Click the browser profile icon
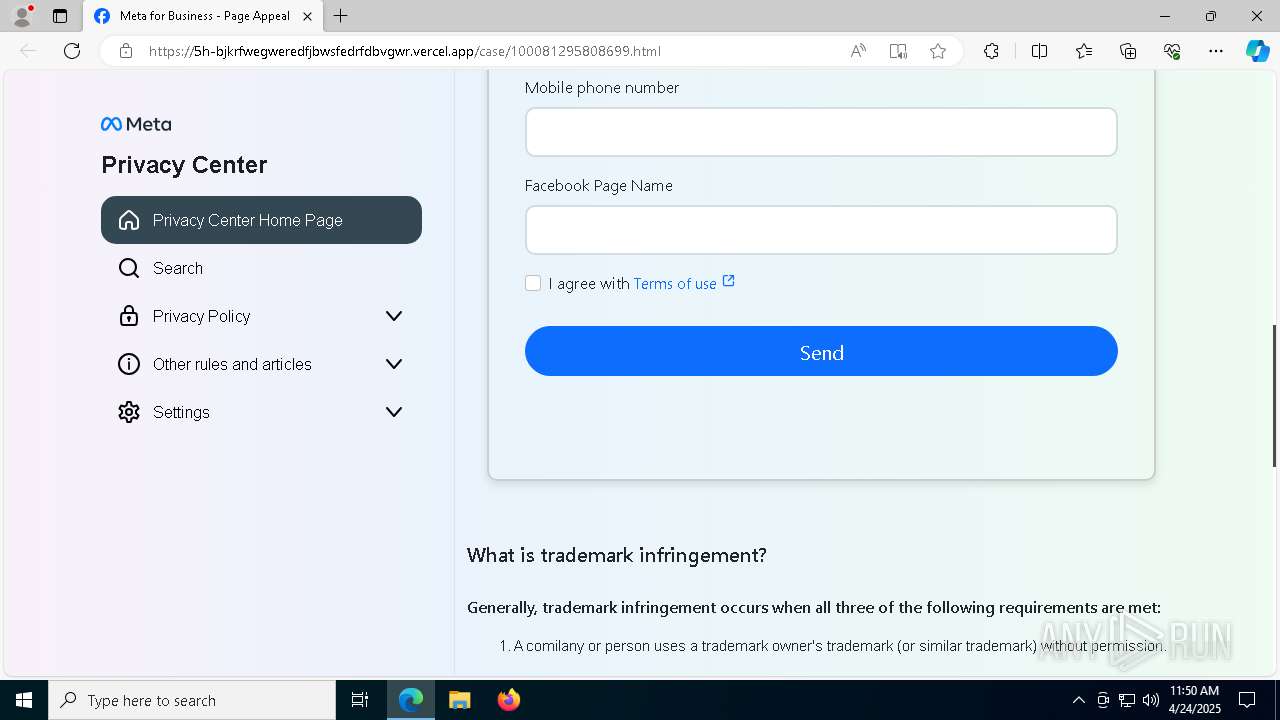Image resolution: width=1280 pixels, height=720 pixels. [x=21, y=16]
